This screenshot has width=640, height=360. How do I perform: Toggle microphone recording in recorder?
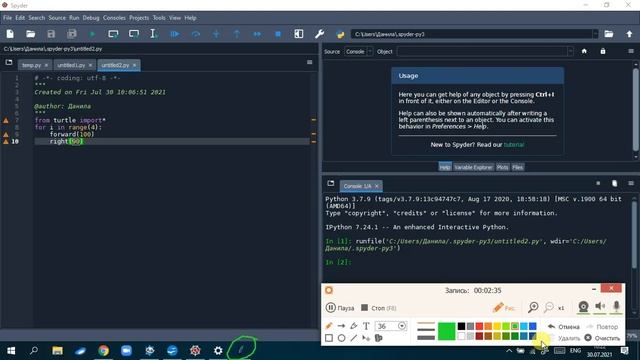[x=616, y=307]
